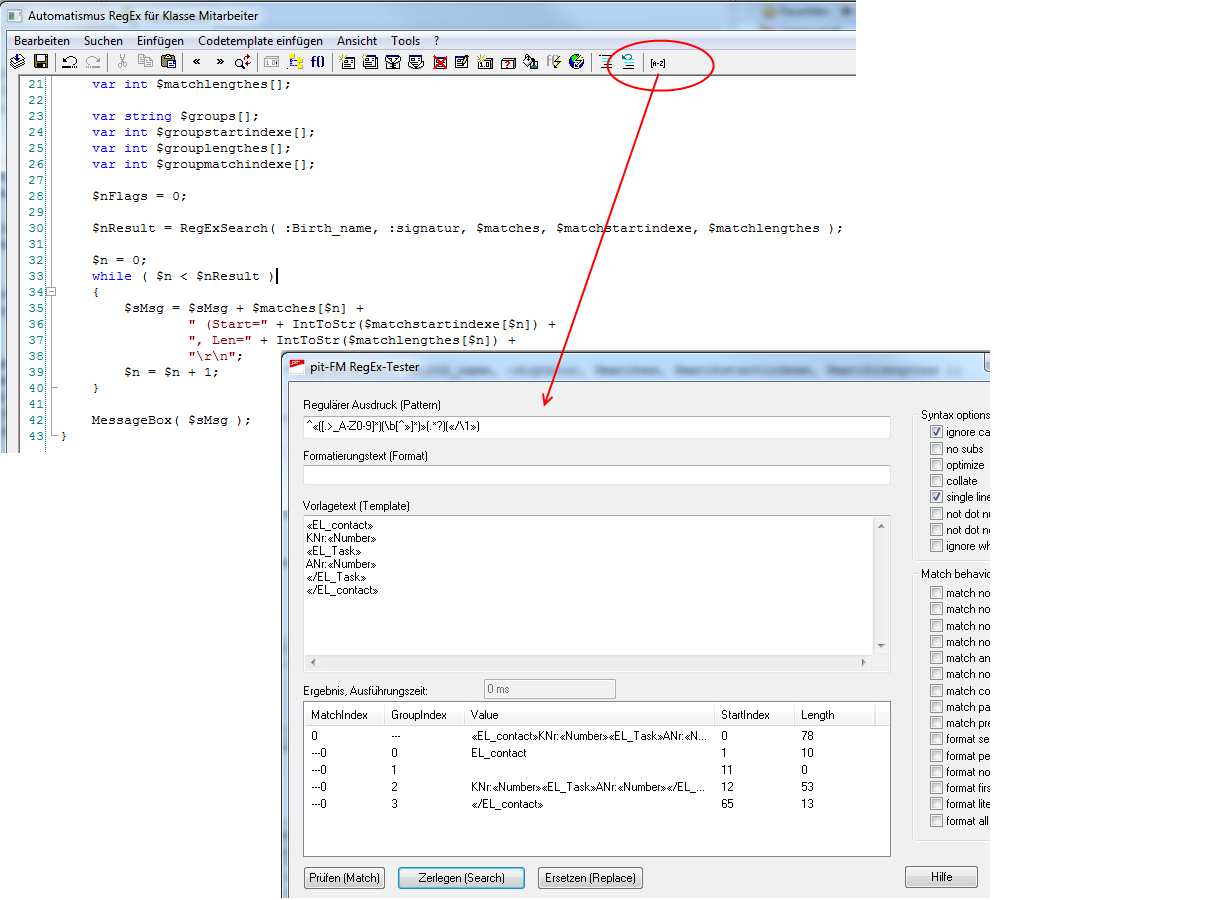The height and width of the screenshot is (900, 1217).
Task: Open search and replace magnifier icon
Action: (x=243, y=61)
